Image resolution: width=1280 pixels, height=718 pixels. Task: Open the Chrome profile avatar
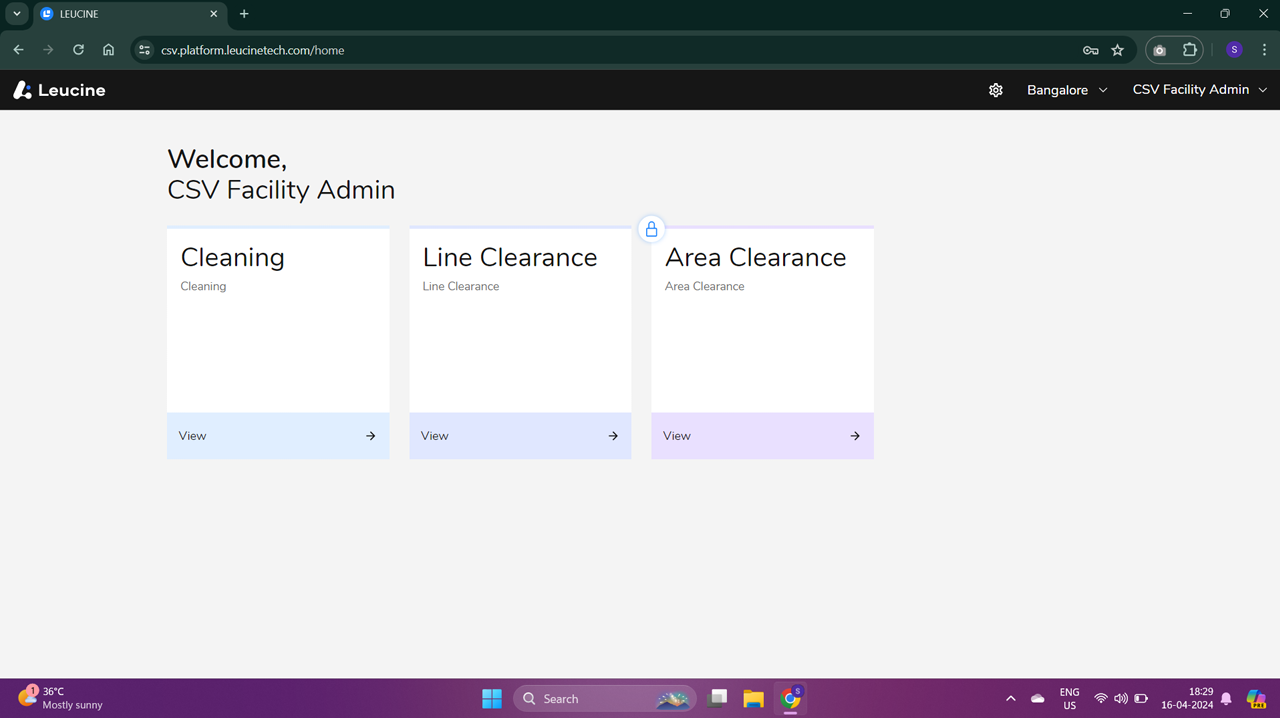(x=1234, y=50)
